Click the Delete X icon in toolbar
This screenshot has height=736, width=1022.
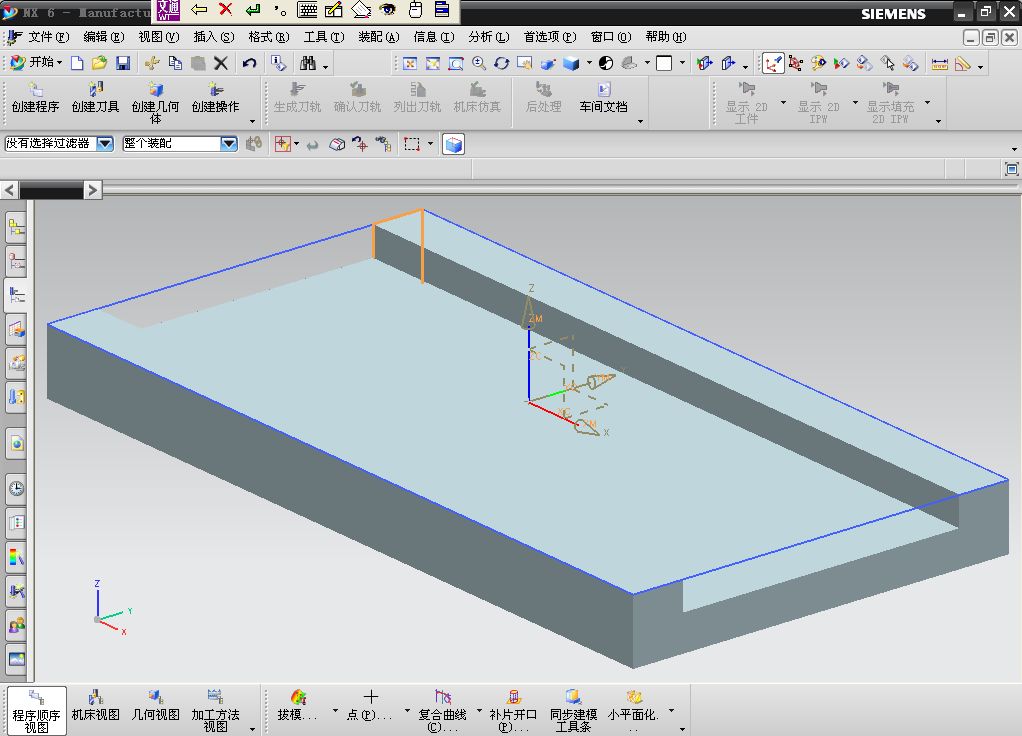[x=221, y=63]
